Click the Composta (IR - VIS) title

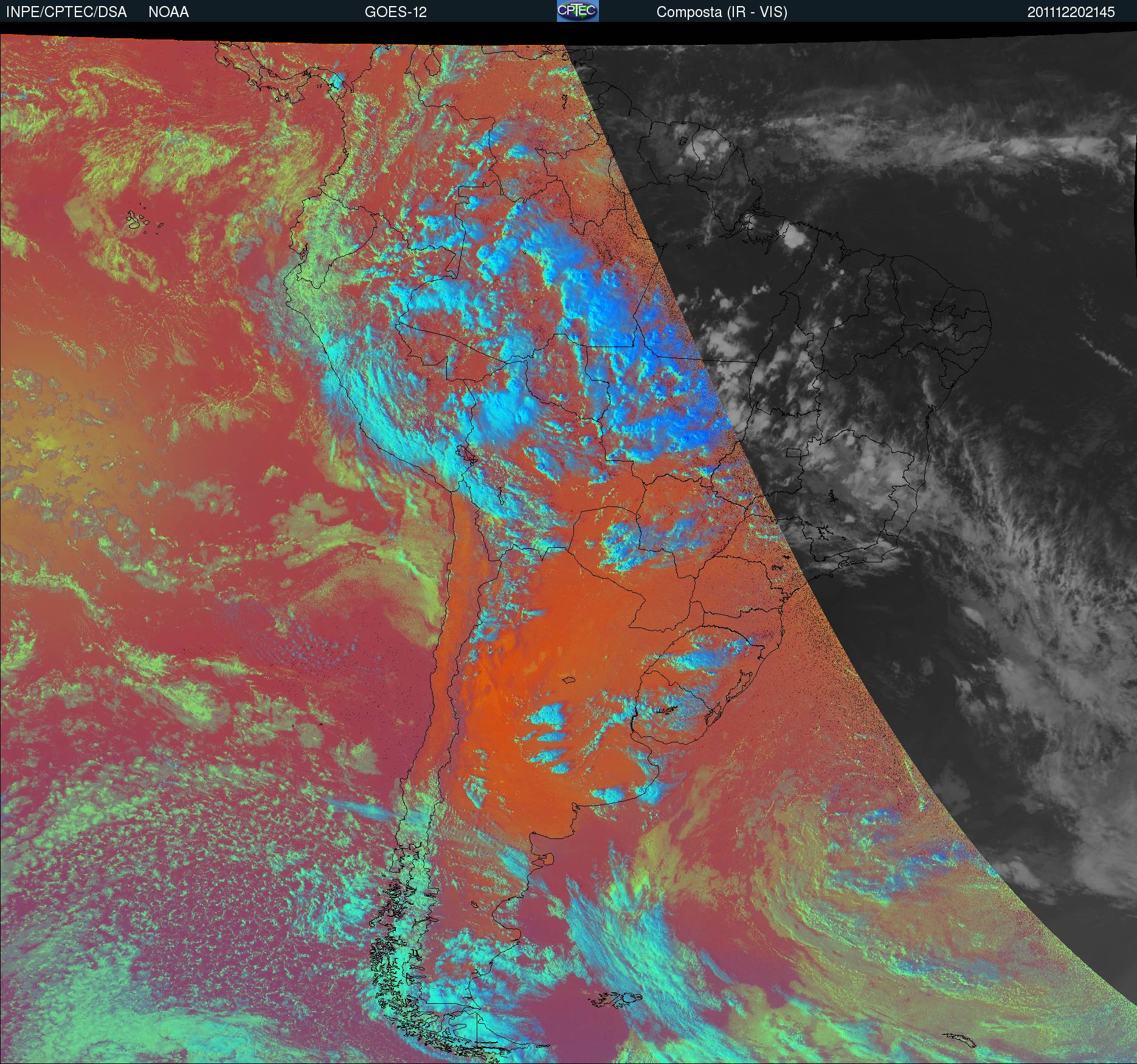click(722, 12)
